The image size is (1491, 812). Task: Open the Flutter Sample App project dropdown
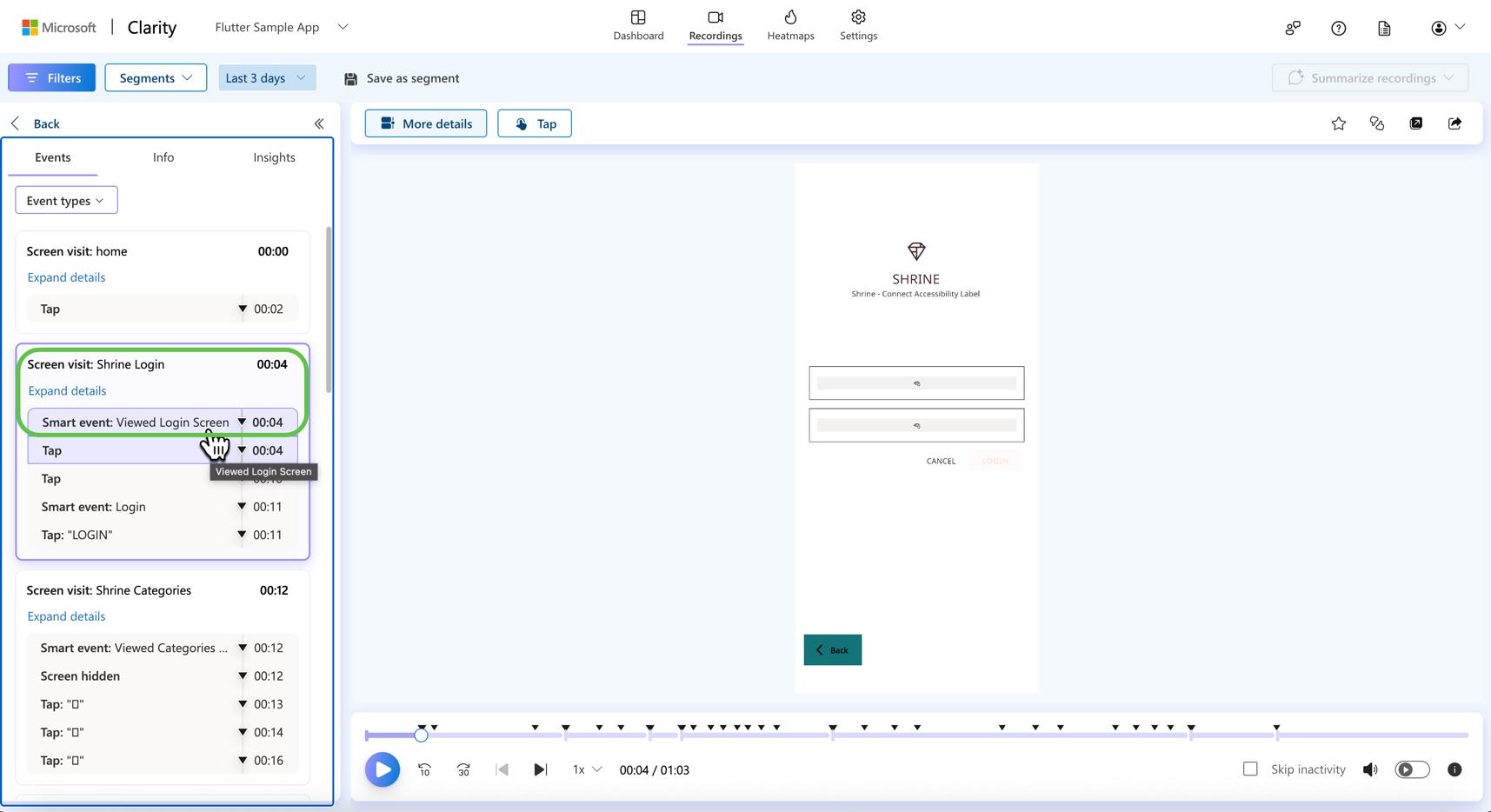(282, 27)
